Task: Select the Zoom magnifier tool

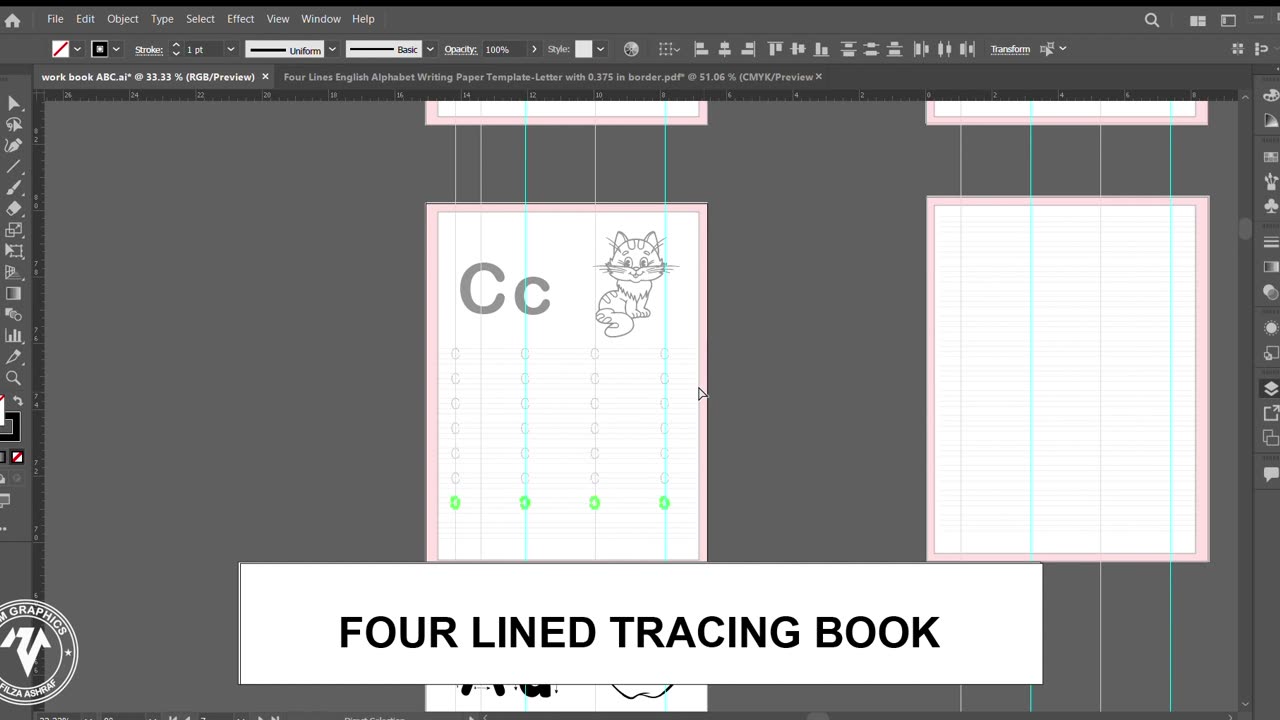Action: tap(14, 378)
